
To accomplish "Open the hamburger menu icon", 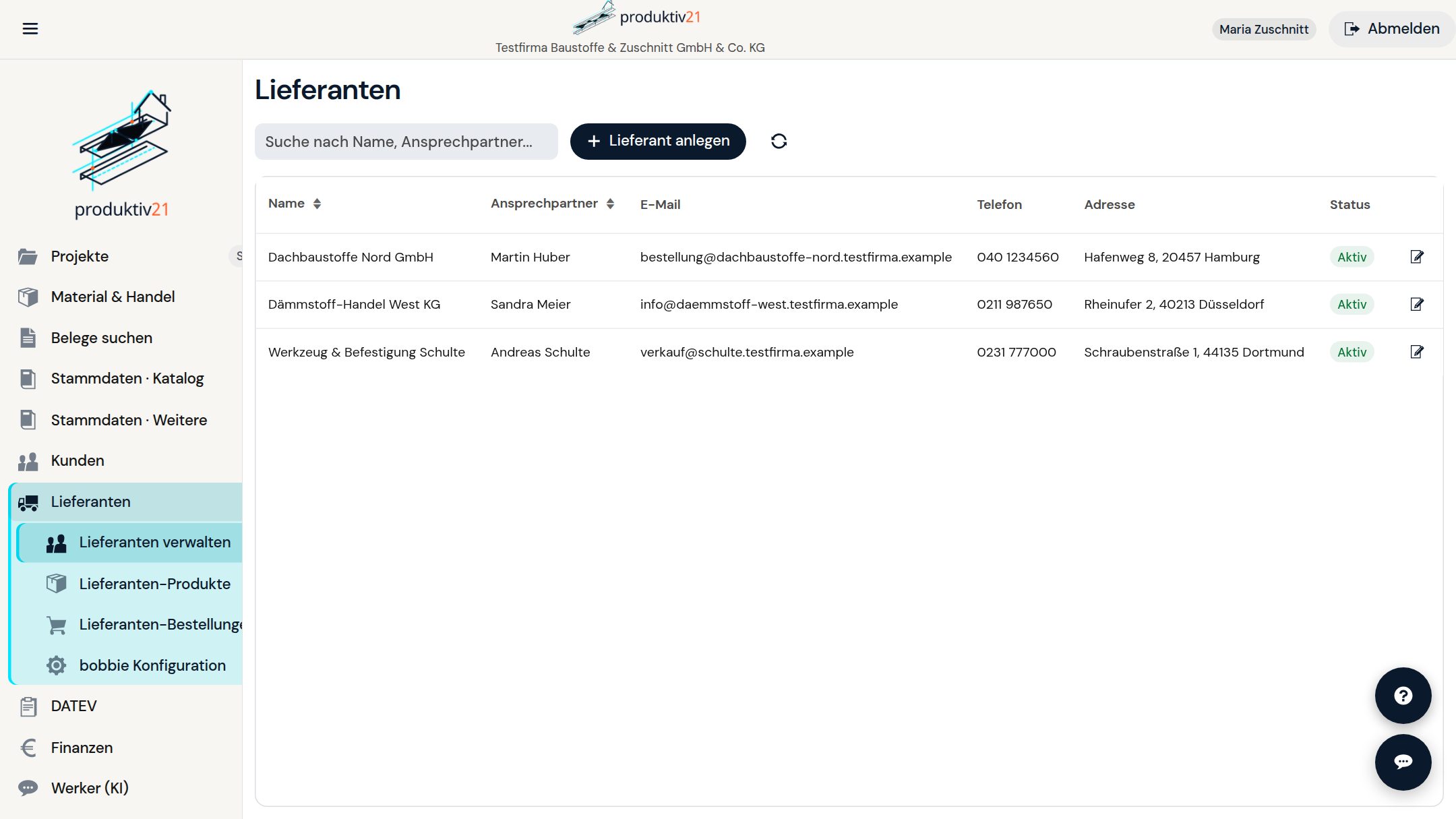I will (x=30, y=28).
